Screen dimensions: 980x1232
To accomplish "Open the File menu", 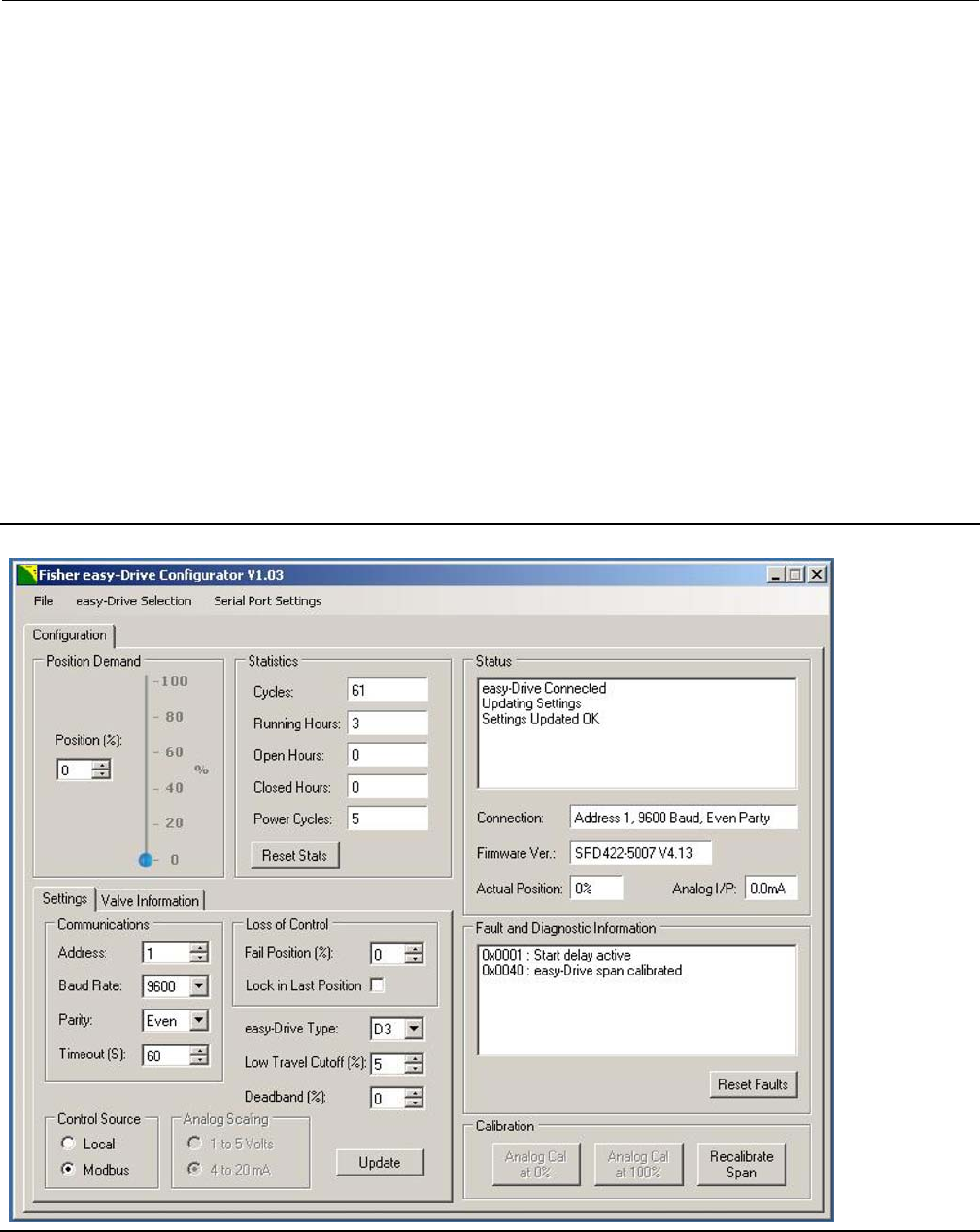I will [x=44, y=601].
